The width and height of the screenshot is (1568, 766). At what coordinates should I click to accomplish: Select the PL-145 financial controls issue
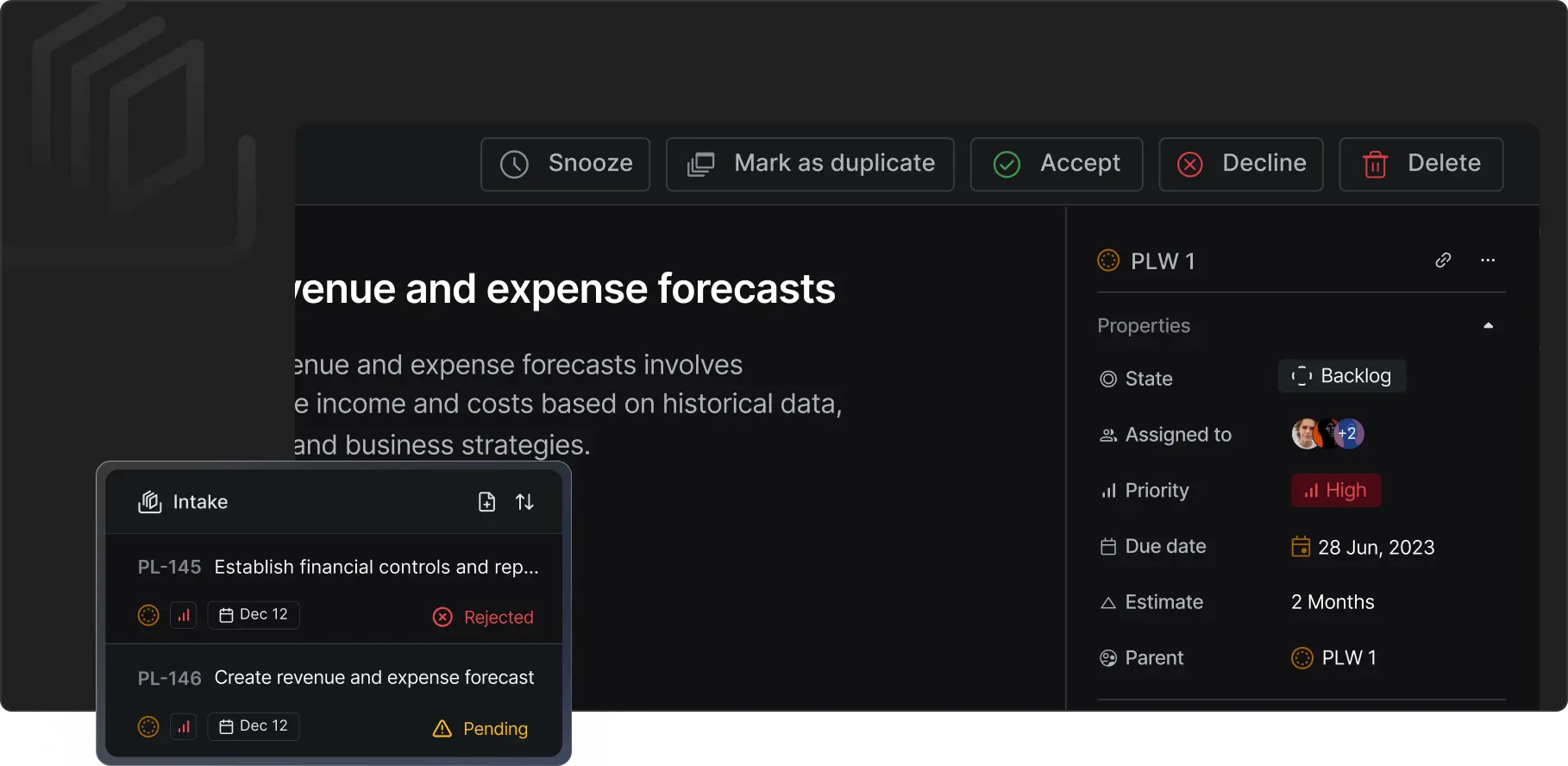[x=338, y=568]
